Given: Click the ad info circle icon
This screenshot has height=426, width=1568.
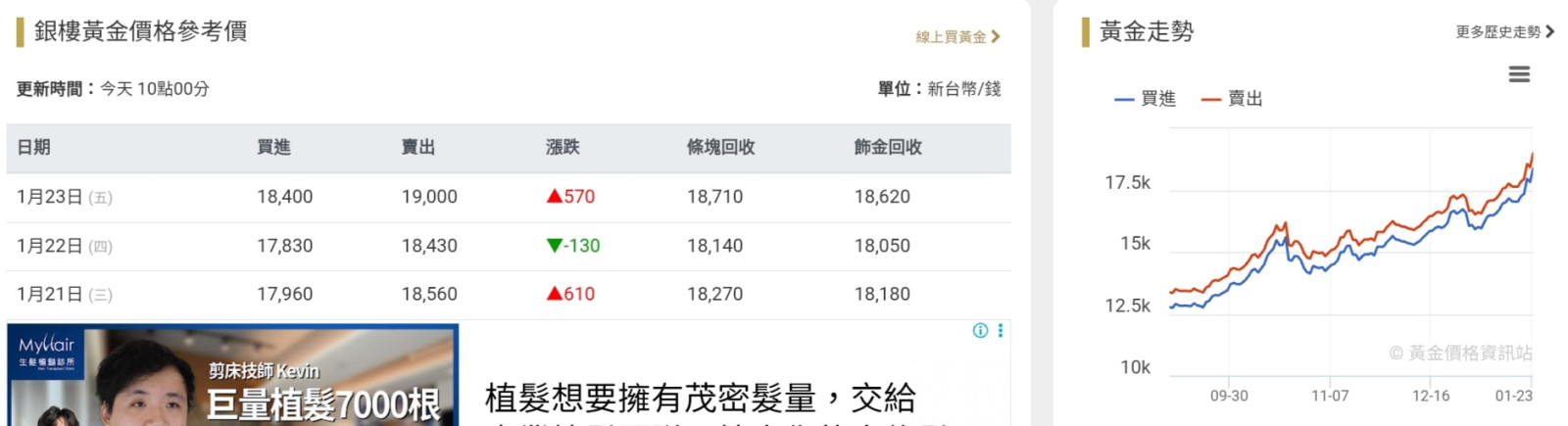Looking at the screenshot, I should click(980, 331).
